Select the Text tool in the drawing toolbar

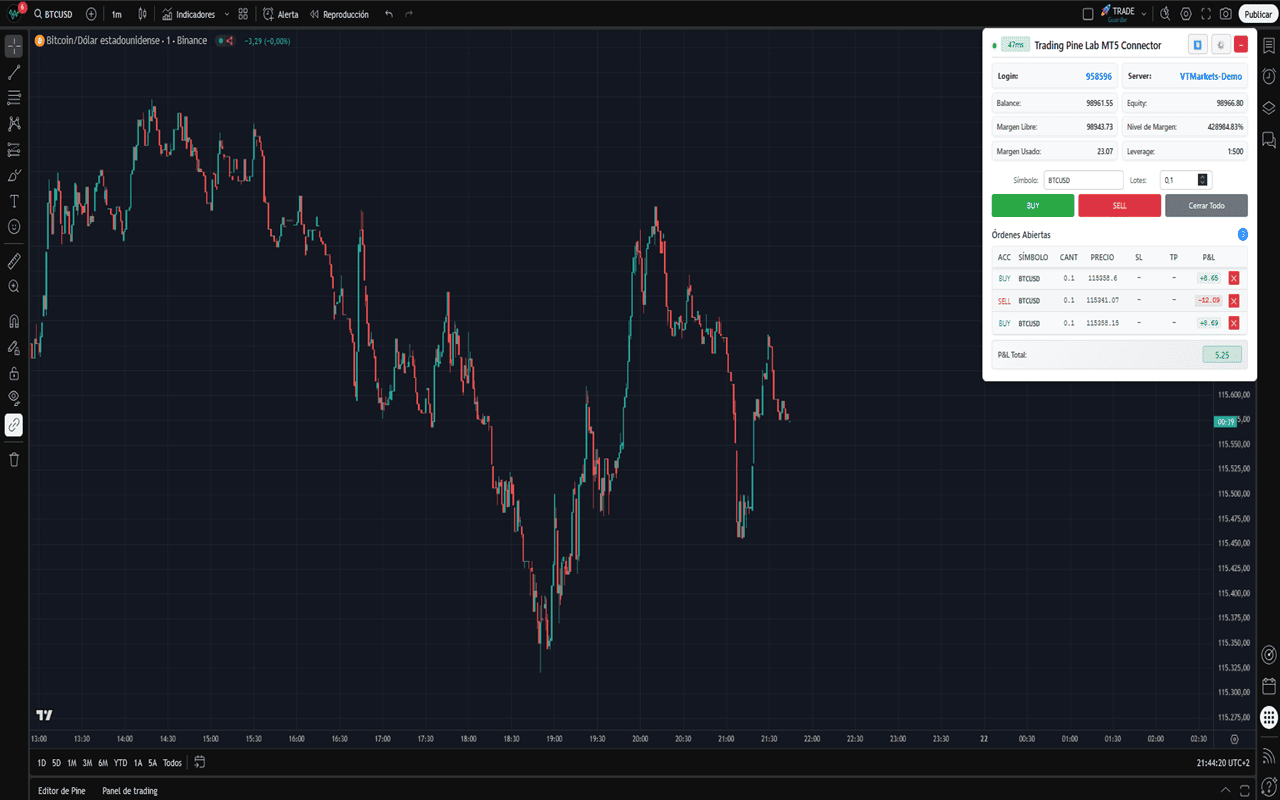pyautogui.click(x=13, y=200)
